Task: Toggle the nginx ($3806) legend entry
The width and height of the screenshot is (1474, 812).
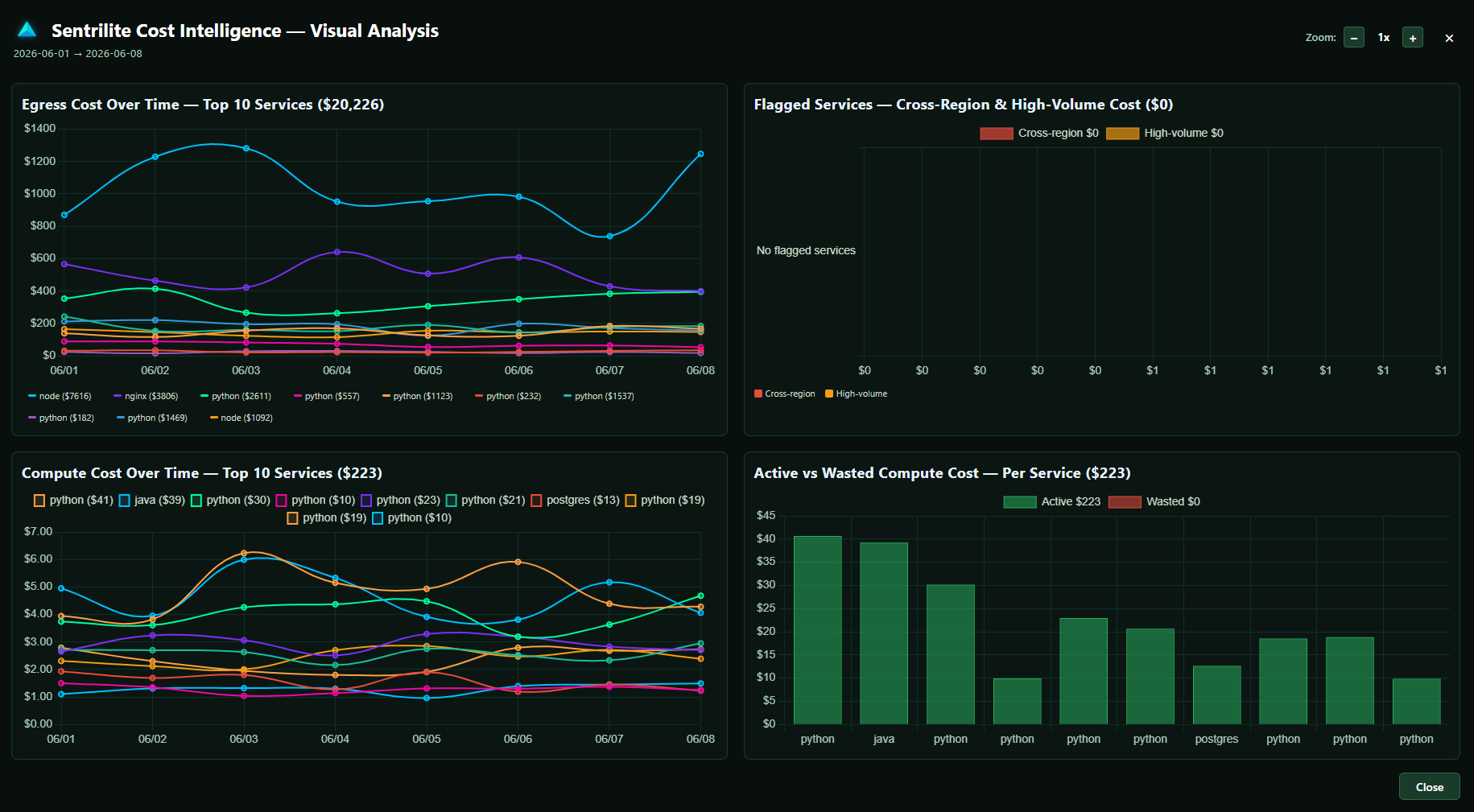Action: tap(146, 396)
